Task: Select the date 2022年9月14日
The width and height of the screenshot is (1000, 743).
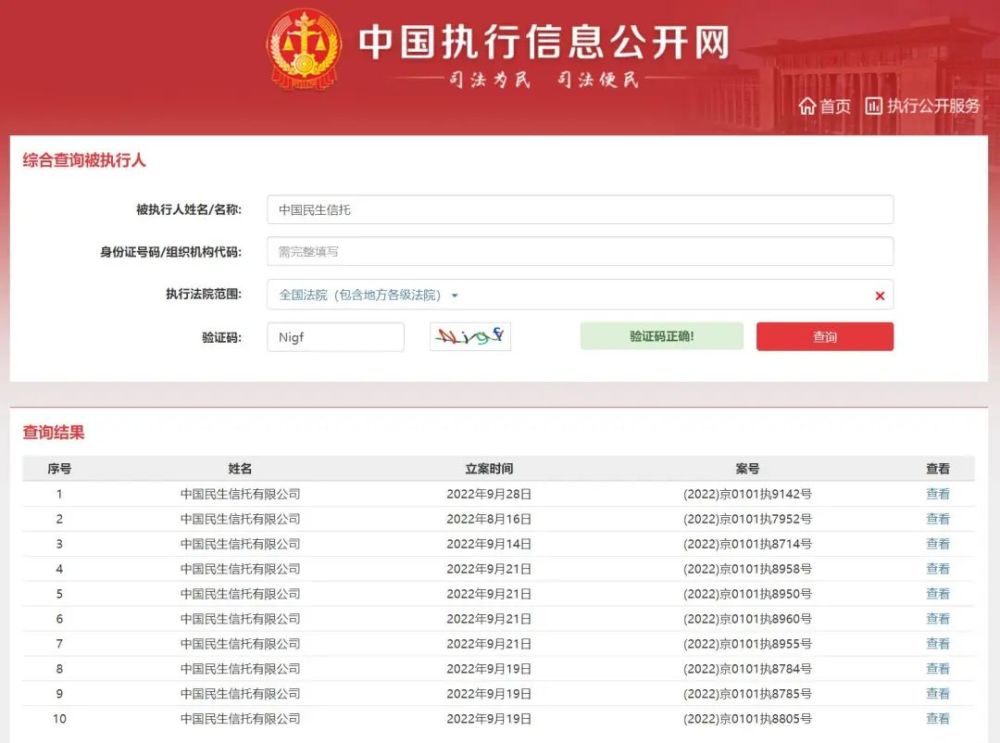Action: click(489, 543)
